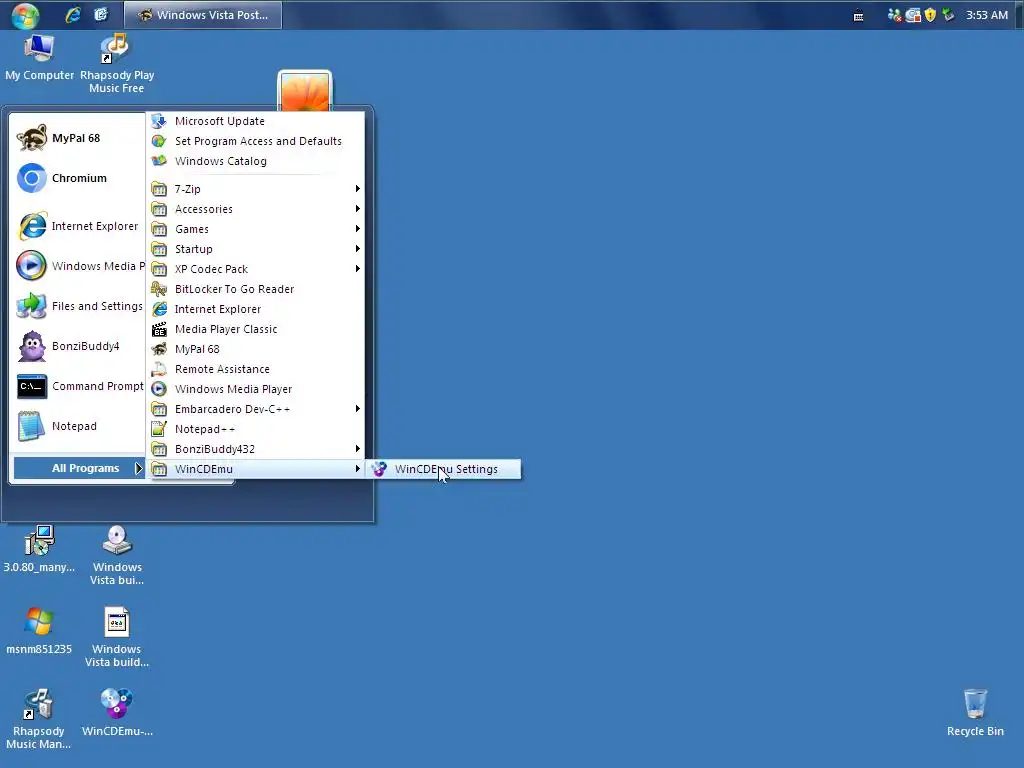
Task: Open Microsoft Update entry
Action: (x=256, y=121)
